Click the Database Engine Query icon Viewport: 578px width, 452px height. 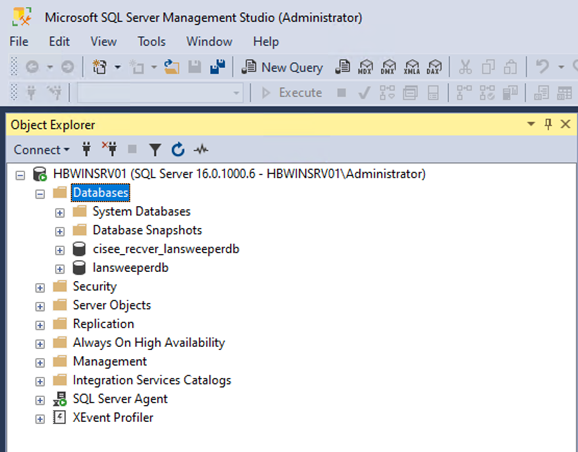click(x=342, y=67)
